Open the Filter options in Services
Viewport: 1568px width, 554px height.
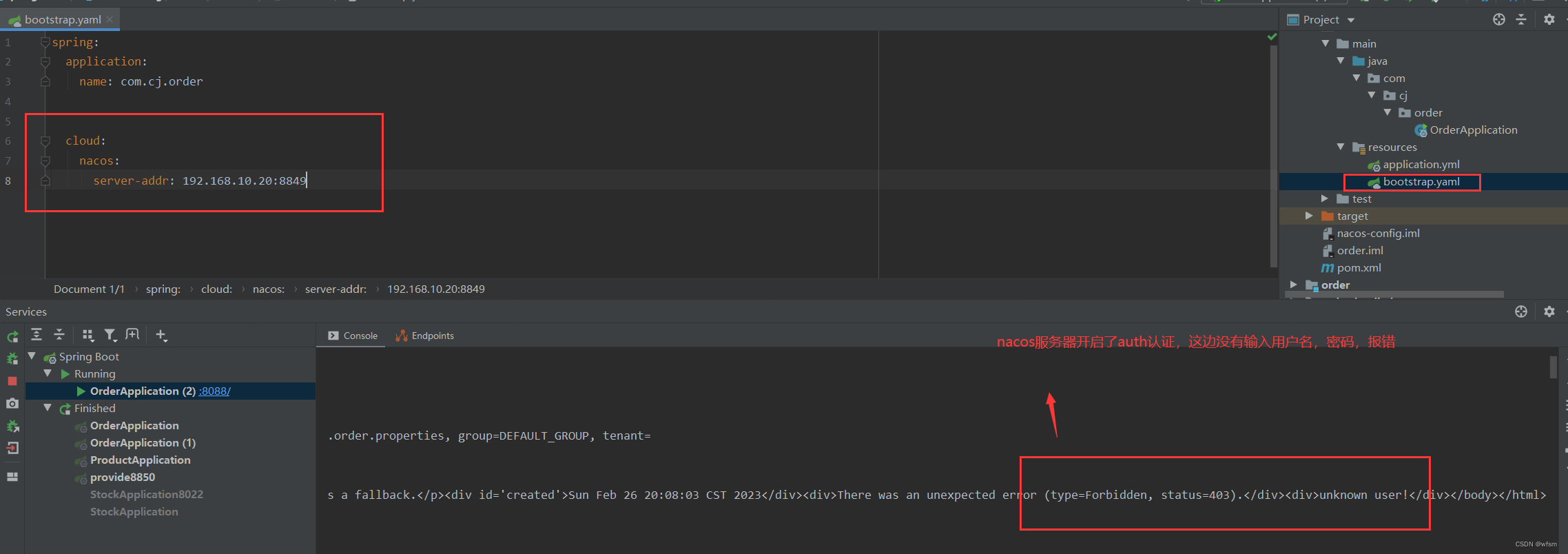pos(110,335)
